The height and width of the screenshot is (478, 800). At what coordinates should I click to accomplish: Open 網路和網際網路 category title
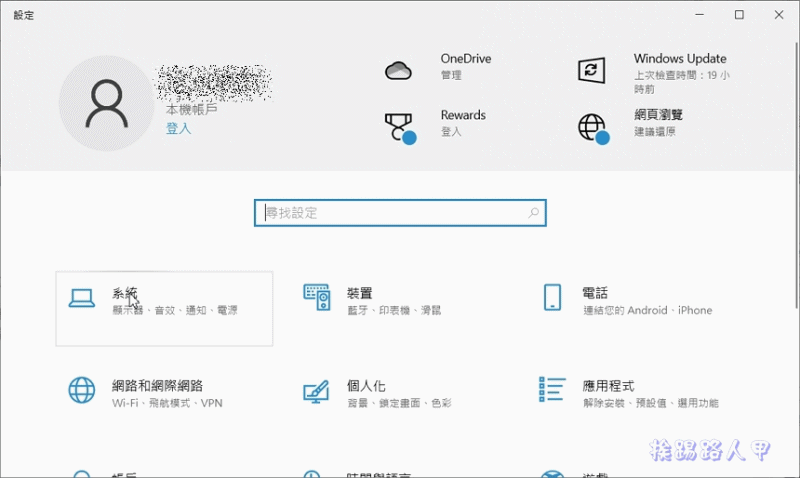point(158,386)
